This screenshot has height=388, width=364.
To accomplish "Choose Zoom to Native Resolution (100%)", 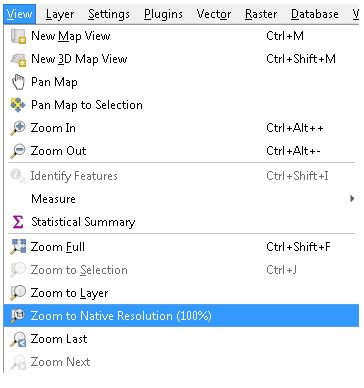I will tap(181, 316).
